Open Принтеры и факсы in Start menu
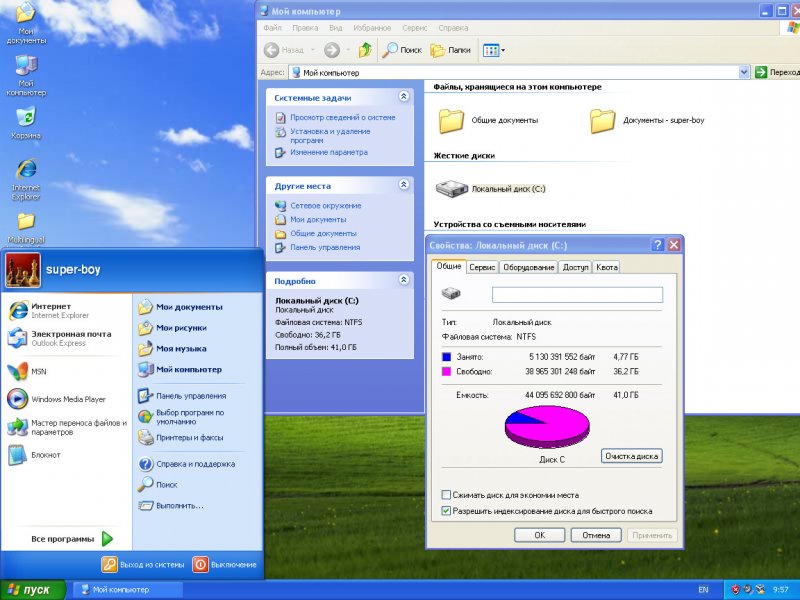800x600 pixels. pyautogui.click(x=181, y=438)
